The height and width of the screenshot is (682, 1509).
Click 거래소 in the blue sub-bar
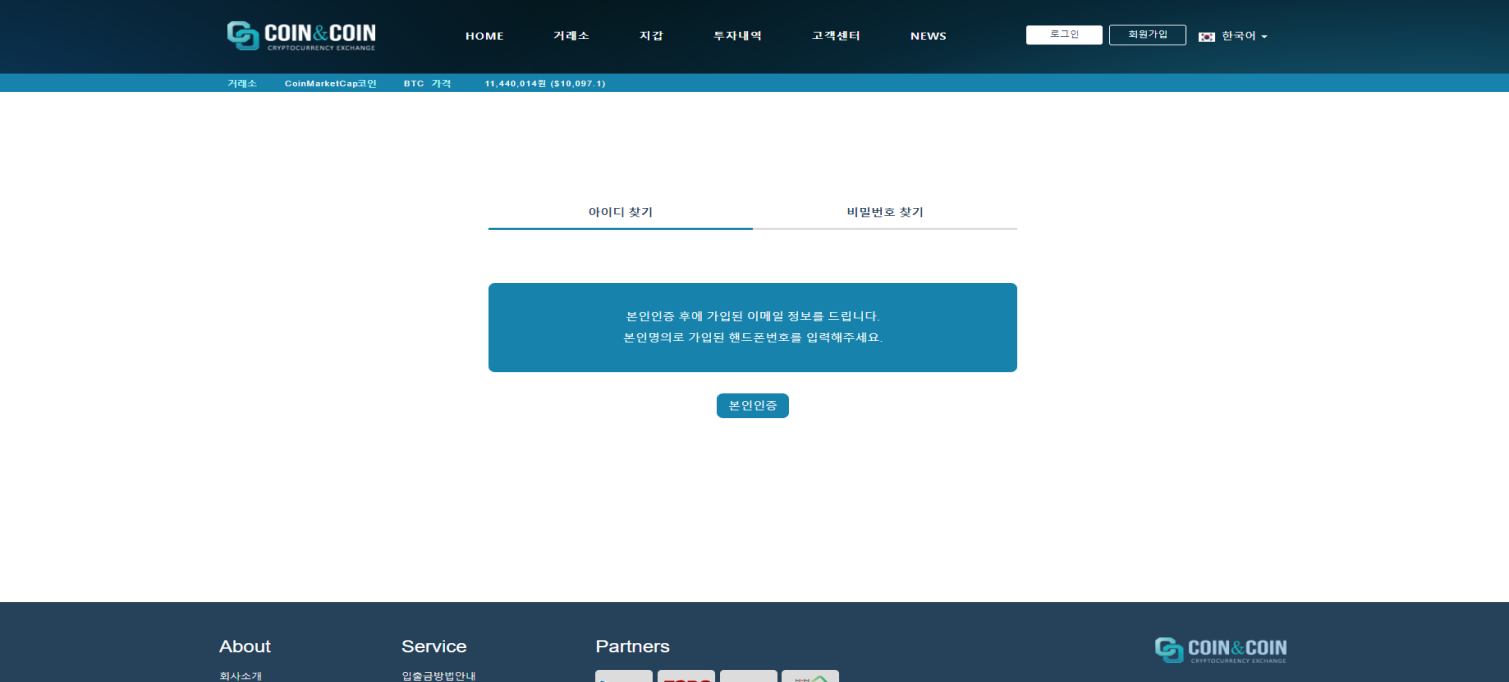[242, 83]
